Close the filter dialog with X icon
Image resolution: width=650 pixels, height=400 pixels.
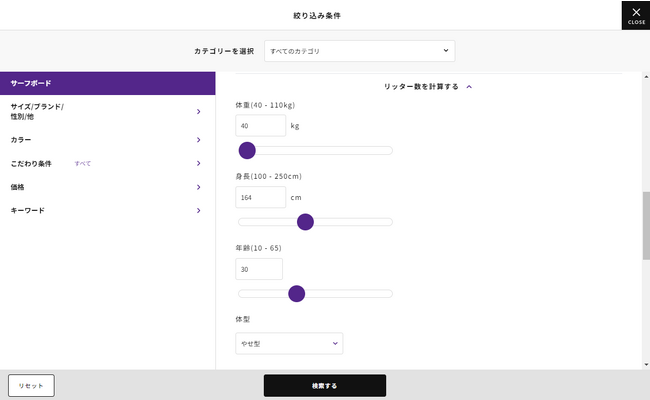[636, 14]
